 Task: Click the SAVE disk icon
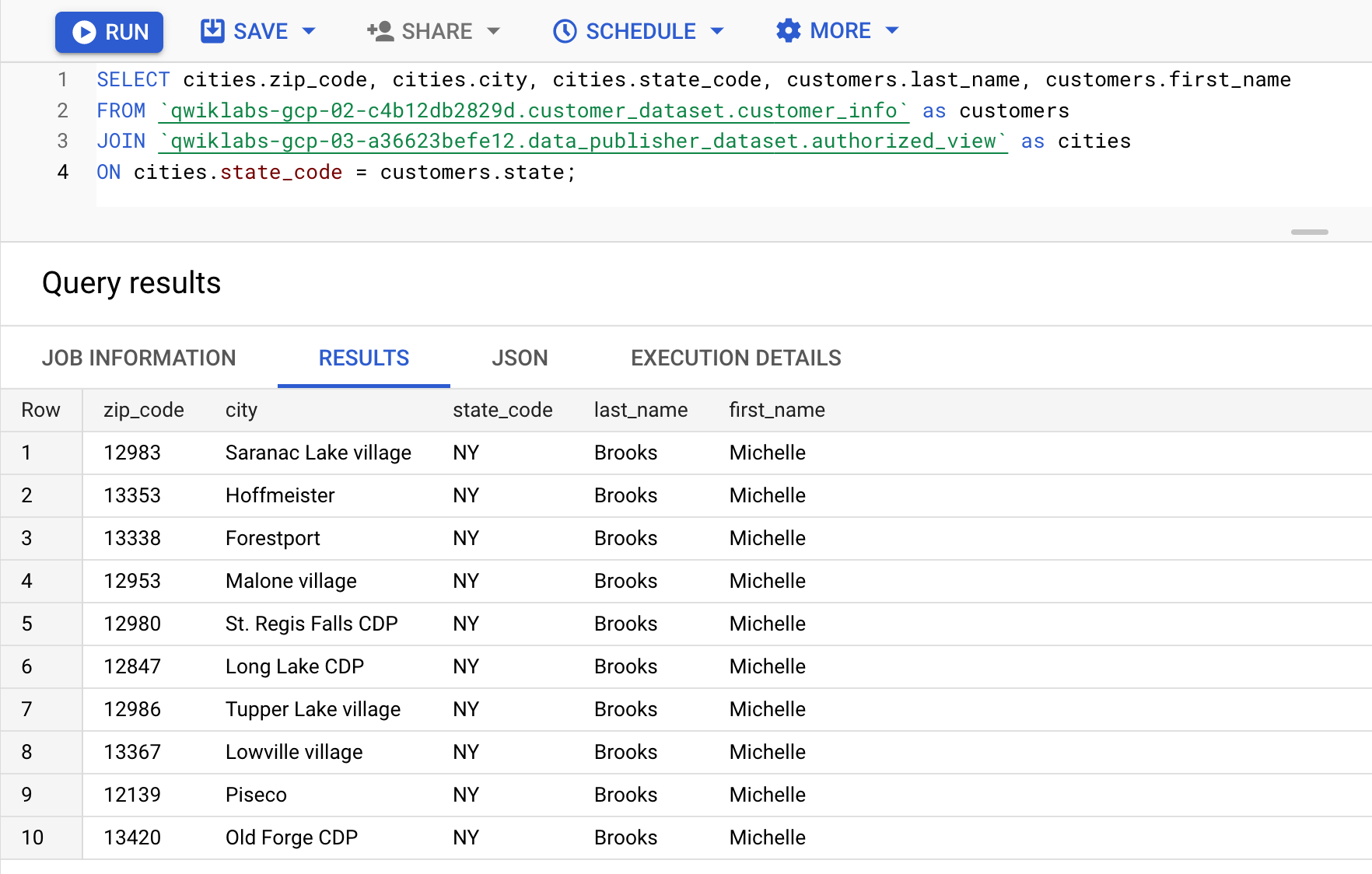(212, 31)
